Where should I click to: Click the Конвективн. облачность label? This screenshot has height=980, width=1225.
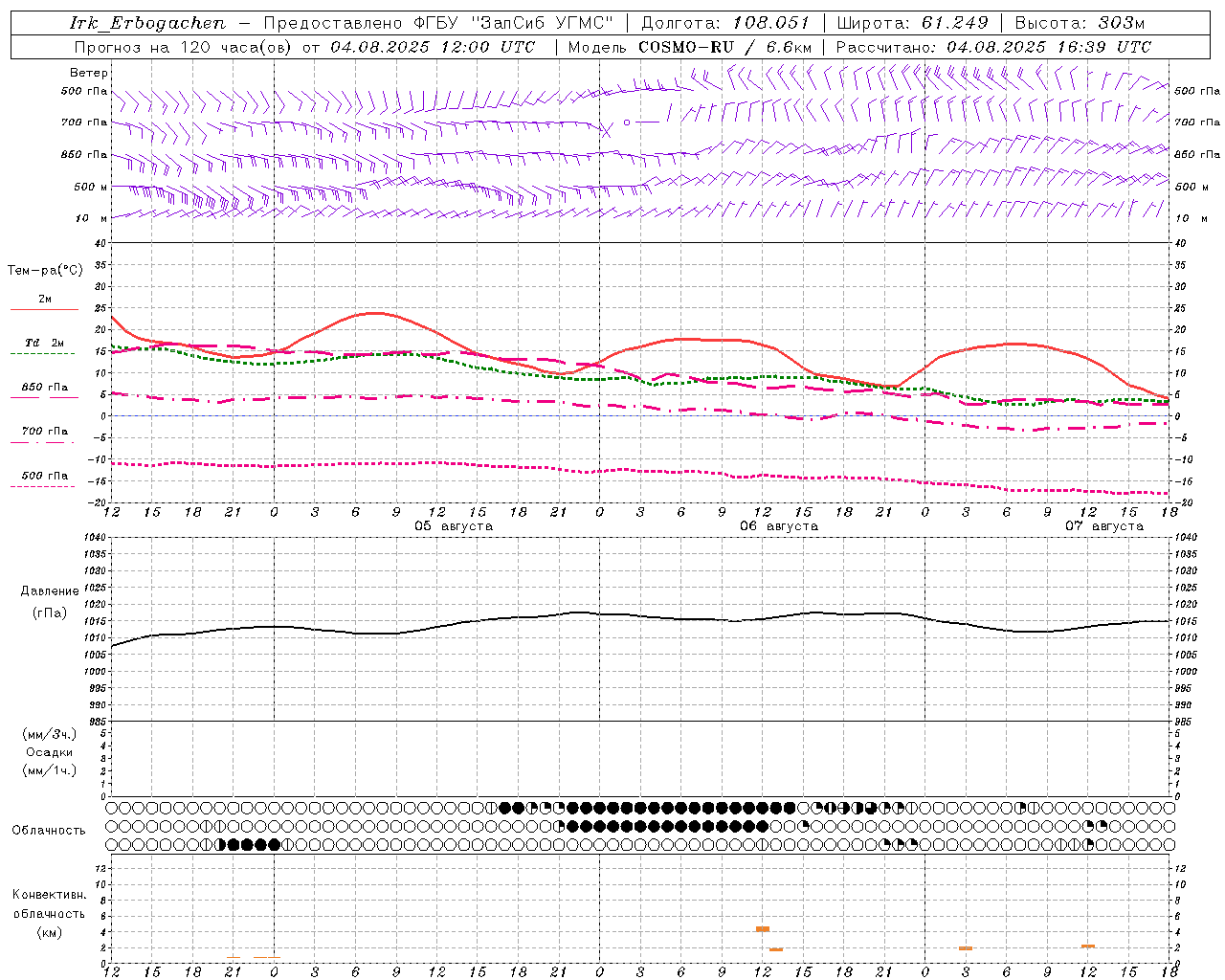(49, 904)
